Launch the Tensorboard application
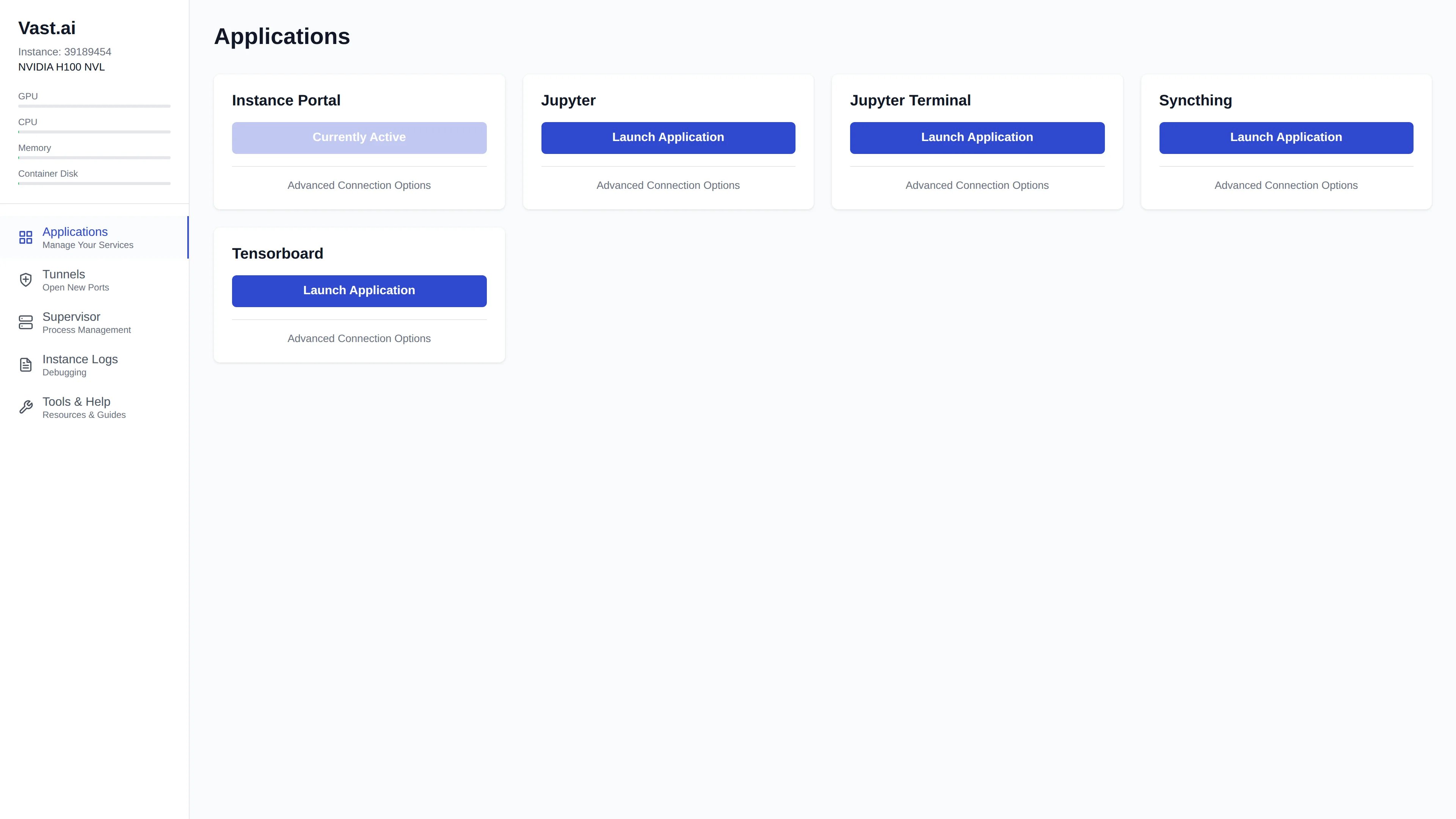1456x819 pixels. pyautogui.click(x=359, y=291)
